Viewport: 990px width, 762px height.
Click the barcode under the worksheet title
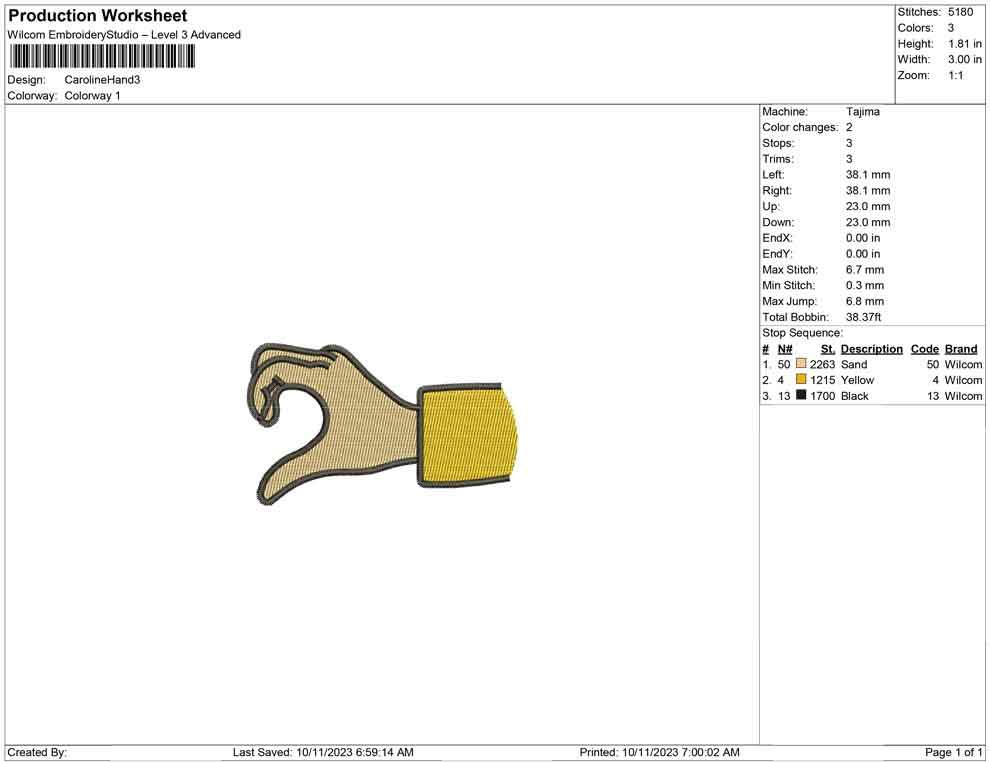tap(102, 57)
